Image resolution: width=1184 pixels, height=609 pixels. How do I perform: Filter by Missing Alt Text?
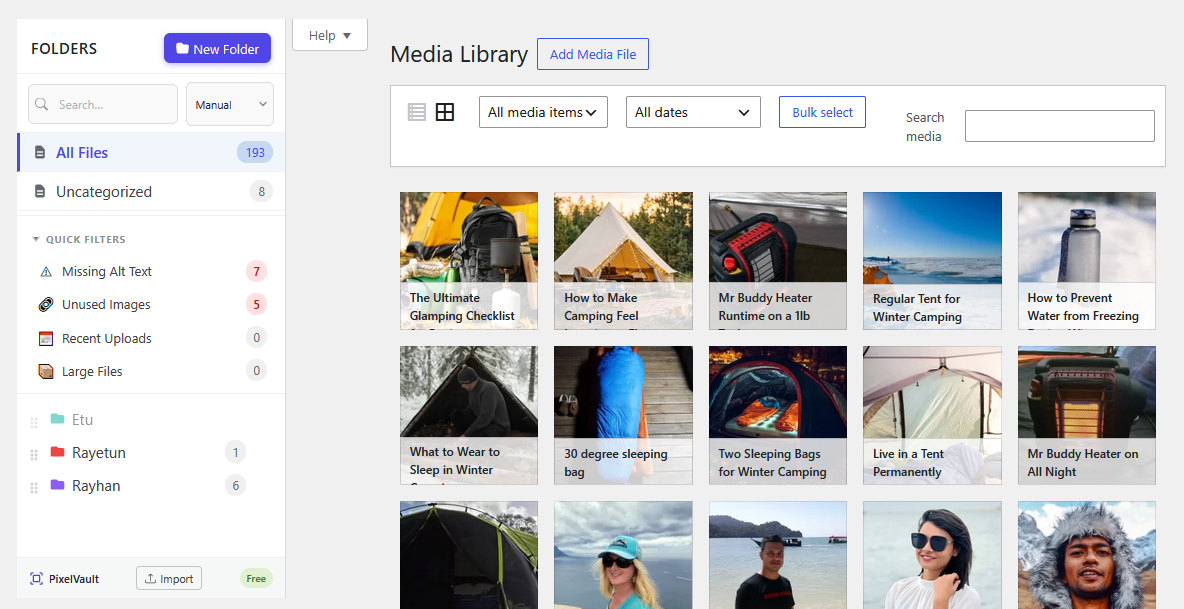click(x=151, y=272)
